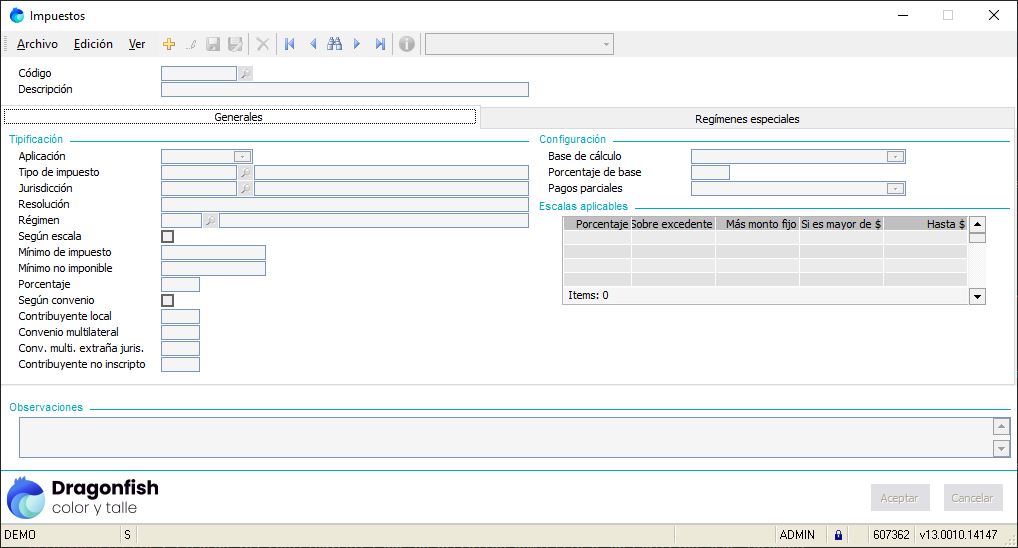
Task: Click the Mínimo no imponible input field
Action: (x=213, y=268)
